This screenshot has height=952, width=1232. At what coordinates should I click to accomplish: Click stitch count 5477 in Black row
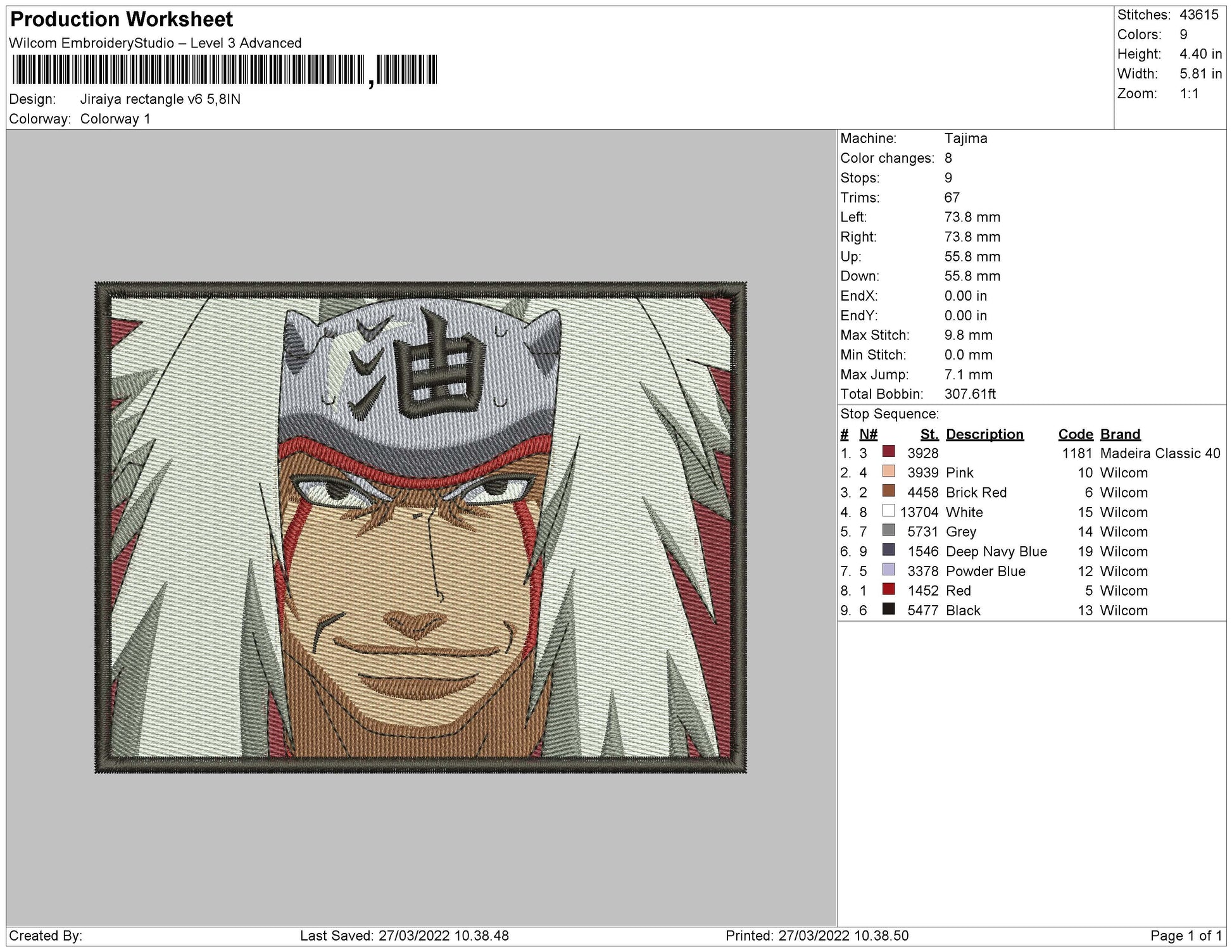[x=923, y=610]
